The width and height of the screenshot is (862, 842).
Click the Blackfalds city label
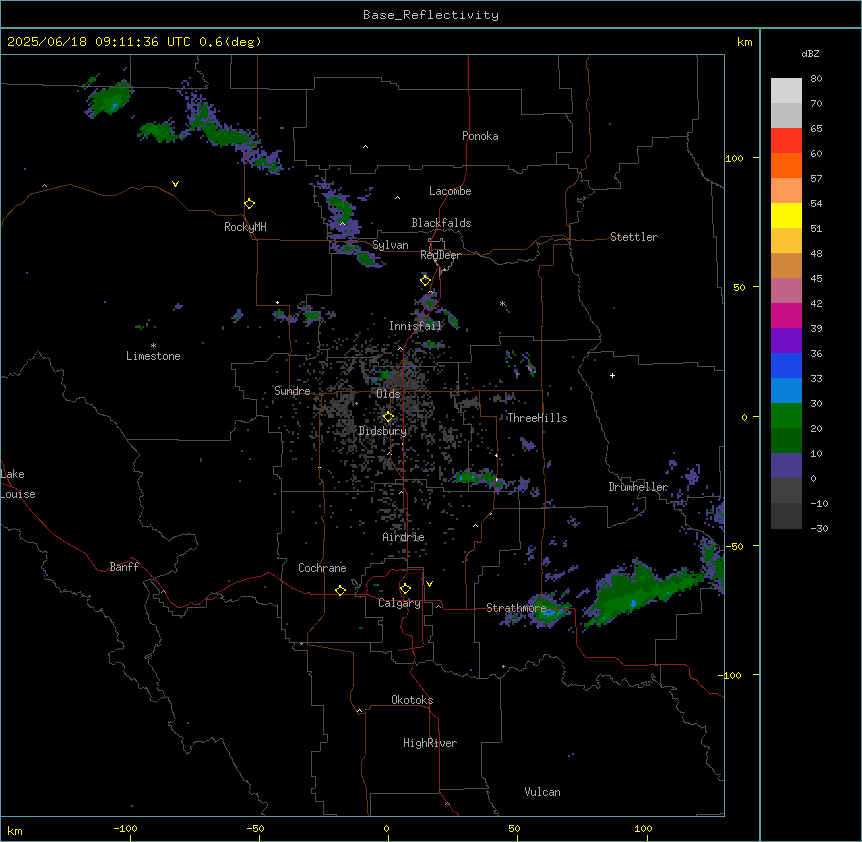point(441,223)
